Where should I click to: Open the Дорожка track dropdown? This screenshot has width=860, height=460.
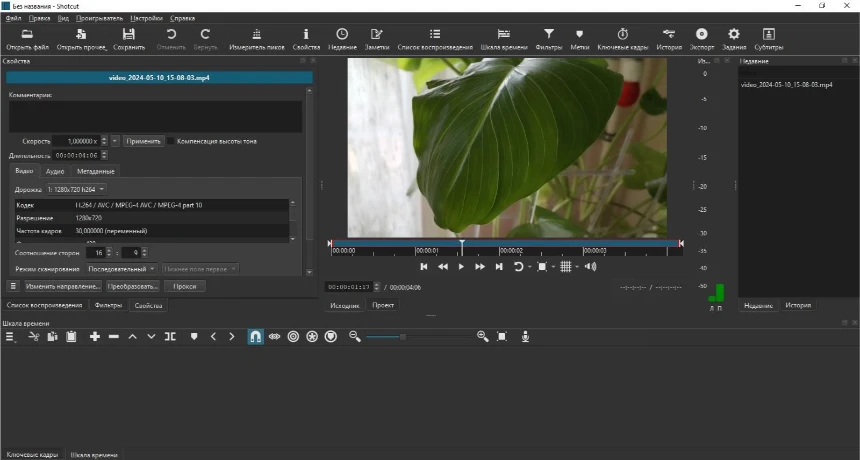click(x=76, y=189)
